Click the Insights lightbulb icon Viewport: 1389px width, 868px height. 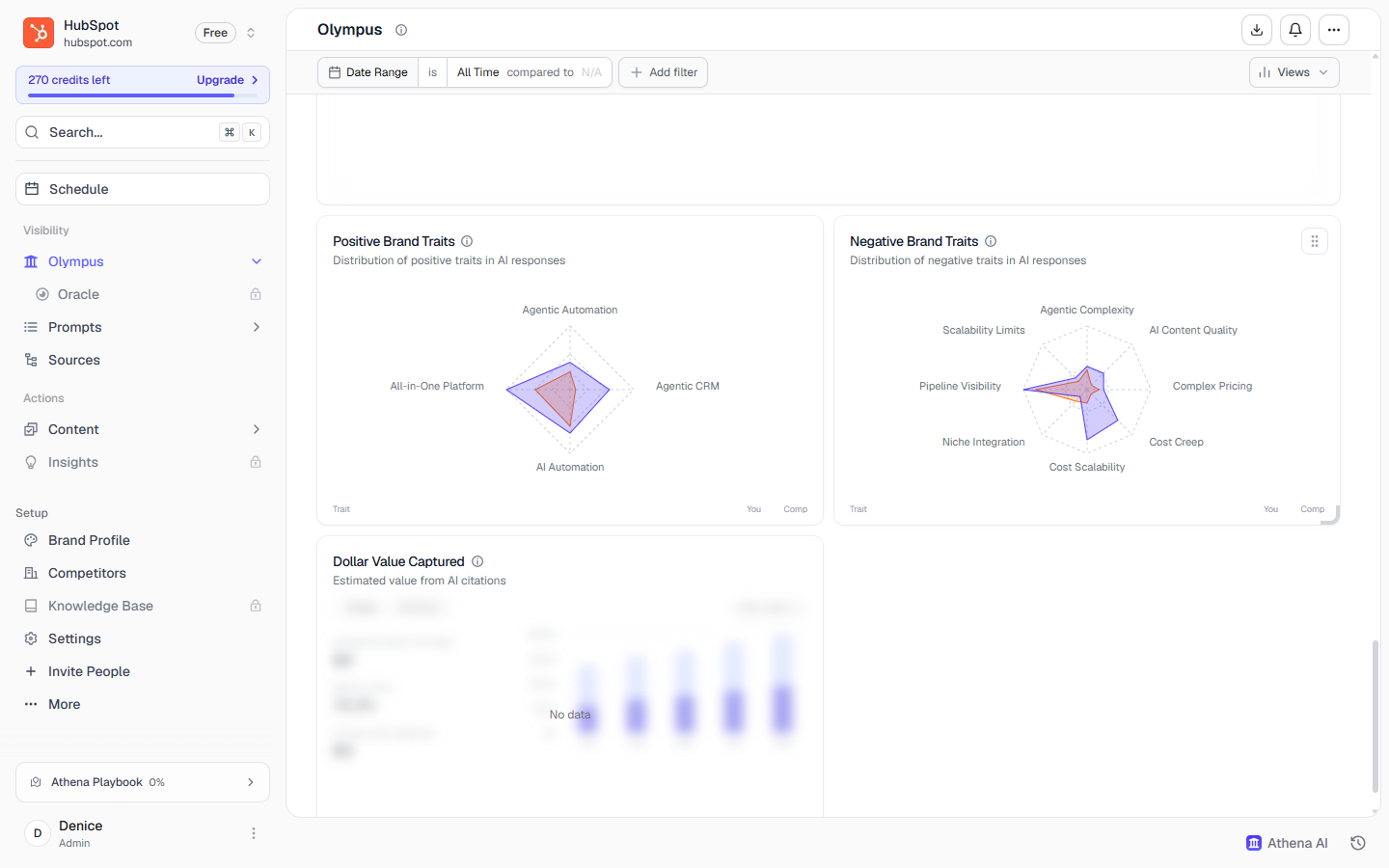[31, 462]
